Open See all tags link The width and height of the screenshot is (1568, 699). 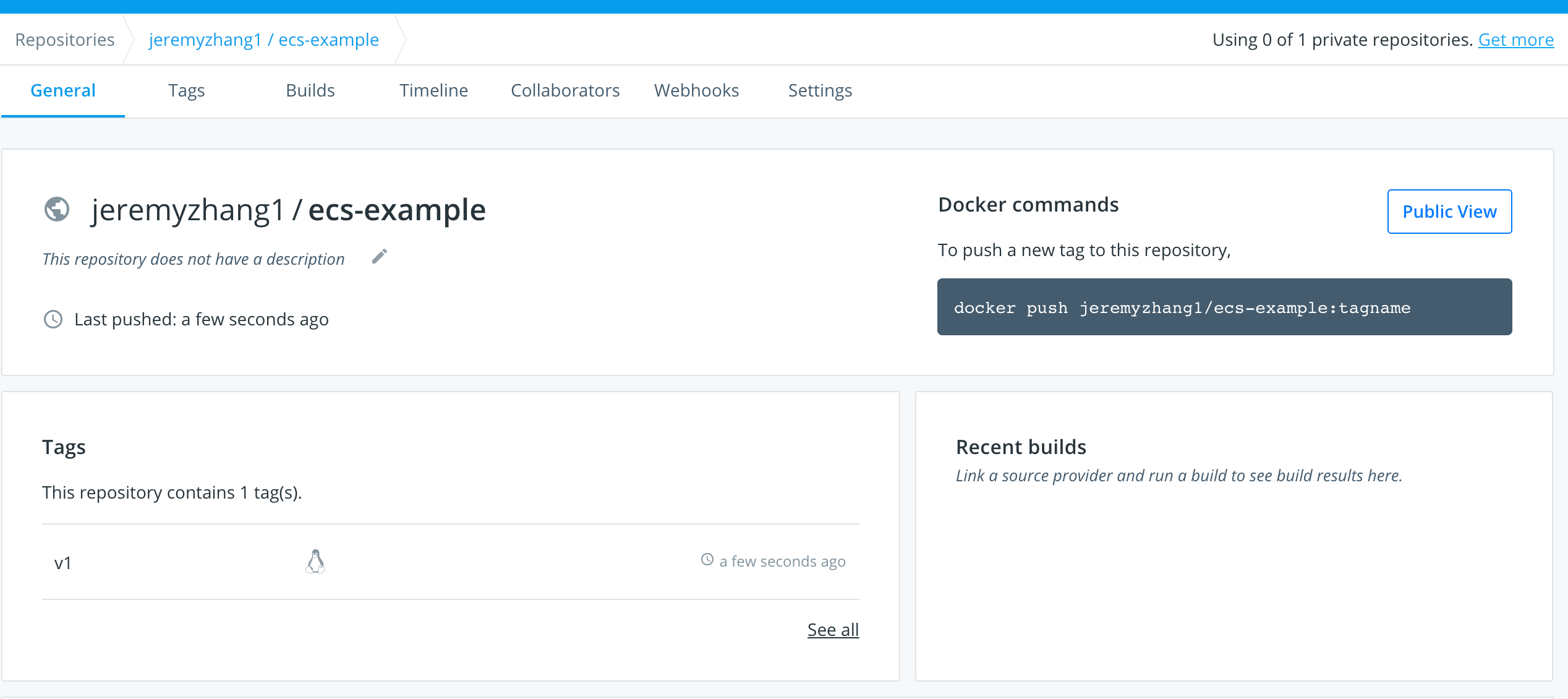[833, 630]
